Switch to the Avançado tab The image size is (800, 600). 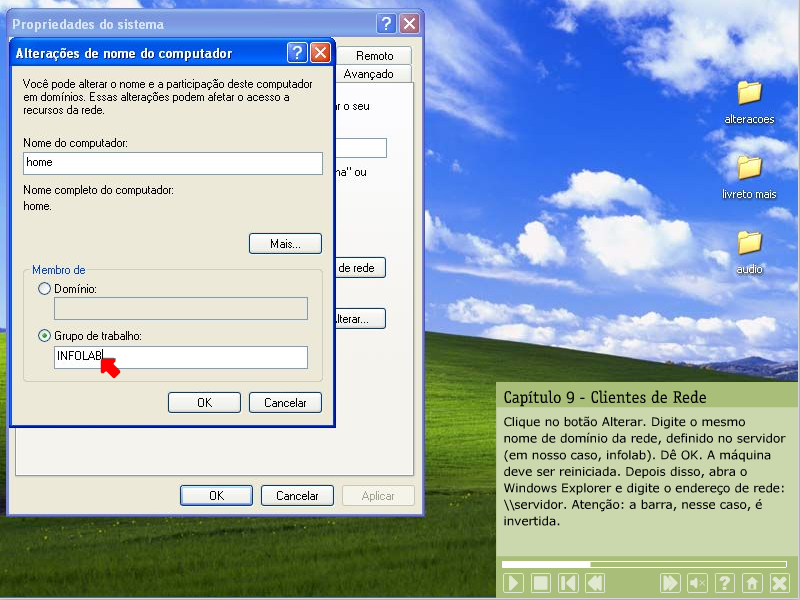[x=369, y=74]
